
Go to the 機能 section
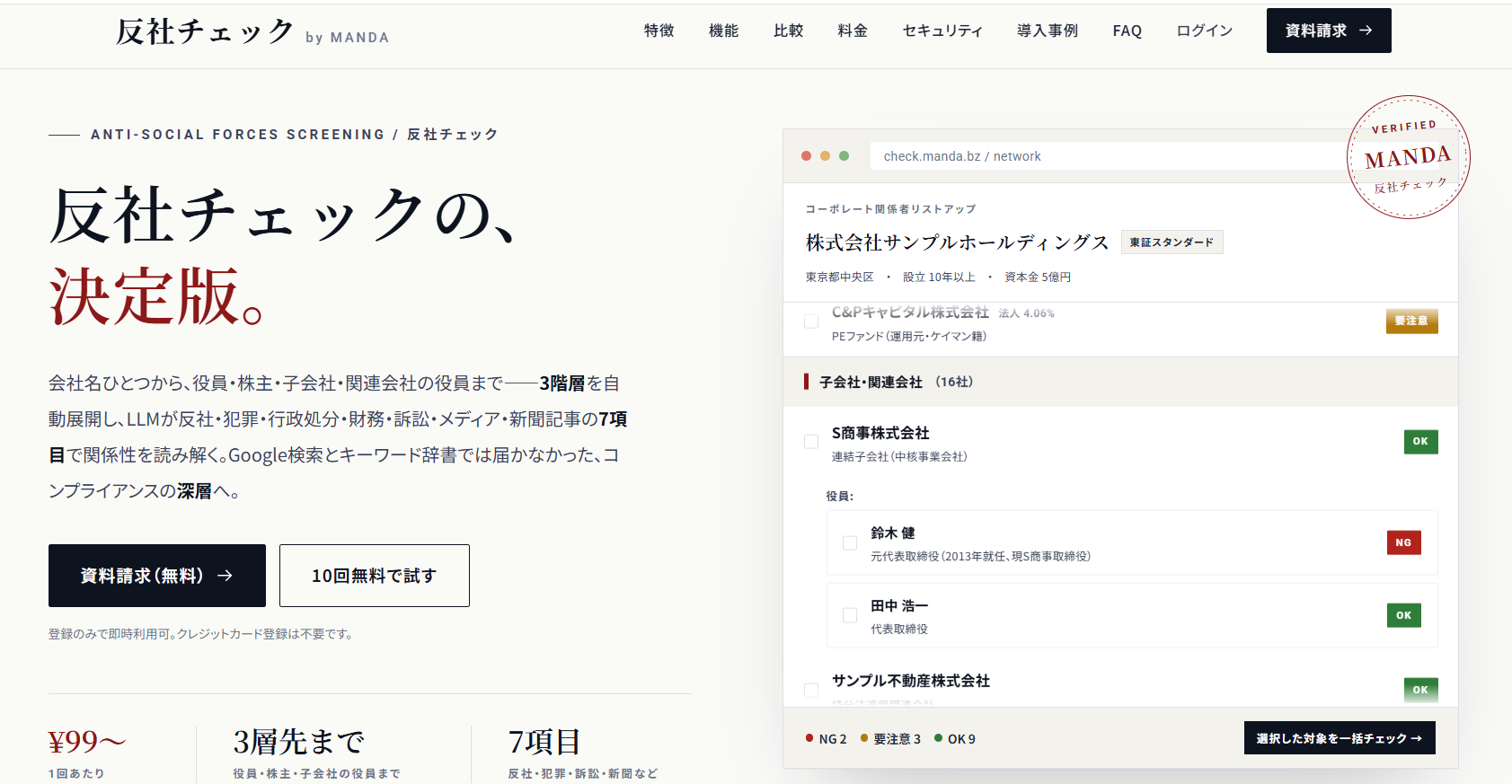(x=723, y=31)
